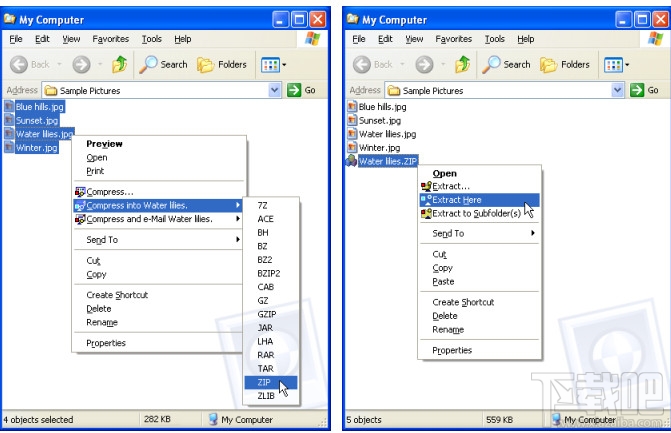
Task: Toggle Folders pane in right window
Action: tap(565, 65)
